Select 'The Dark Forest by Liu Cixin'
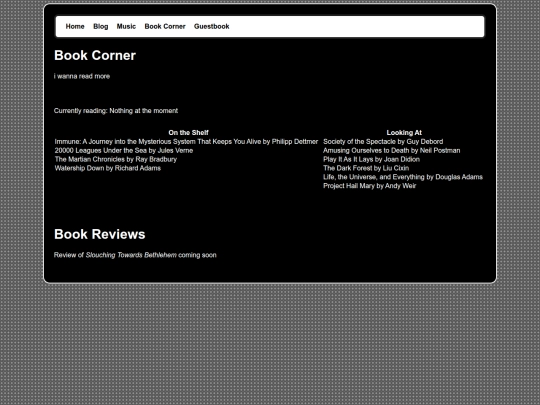Screen dimensions: 540x405 click(x=366, y=168)
